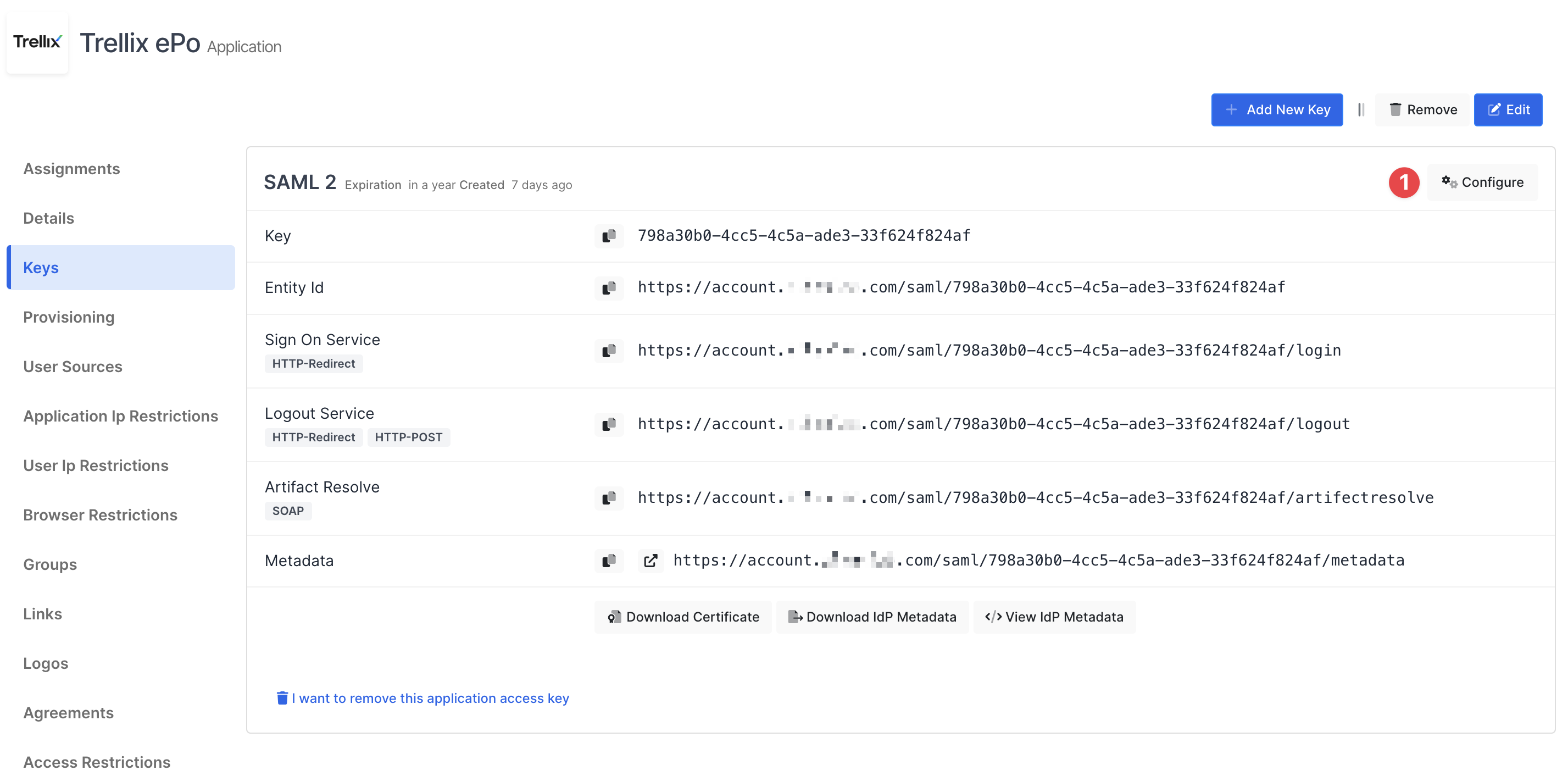The image size is (1568, 776).
Task: Click the red notification badge
Action: 1405,181
